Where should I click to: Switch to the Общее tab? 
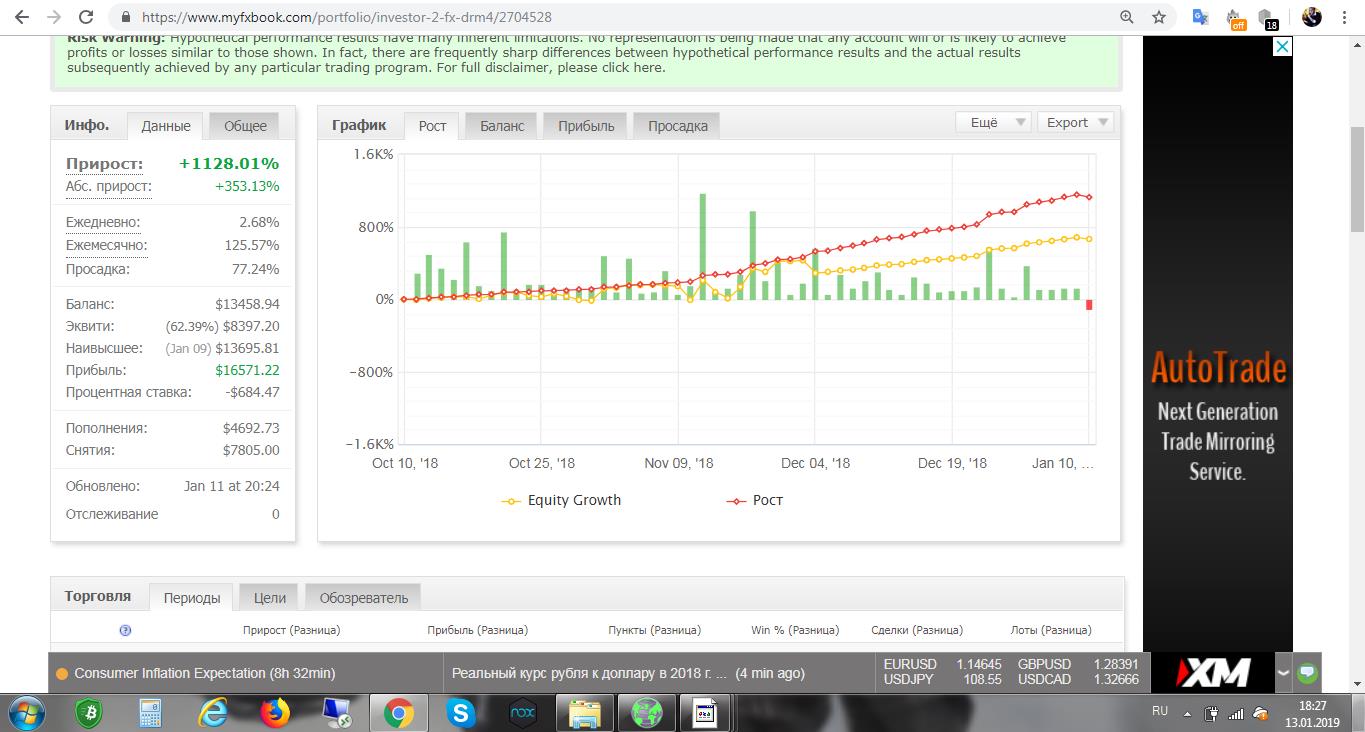(245, 126)
